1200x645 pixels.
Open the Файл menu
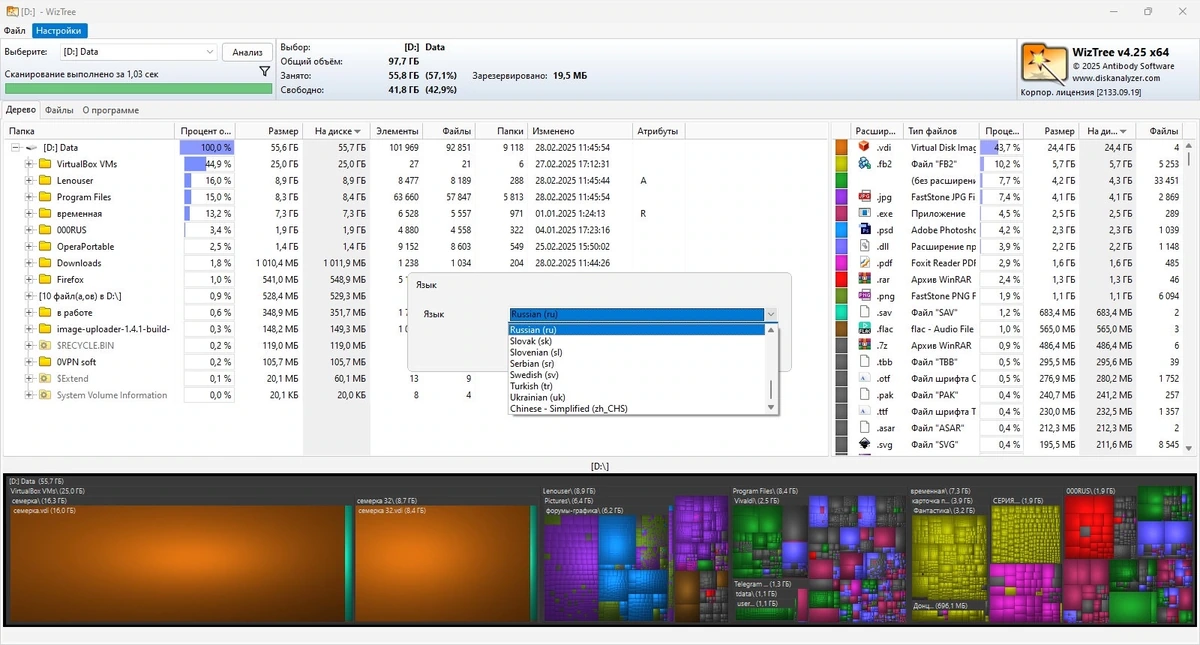pyautogui.click(x=14, y=31)
